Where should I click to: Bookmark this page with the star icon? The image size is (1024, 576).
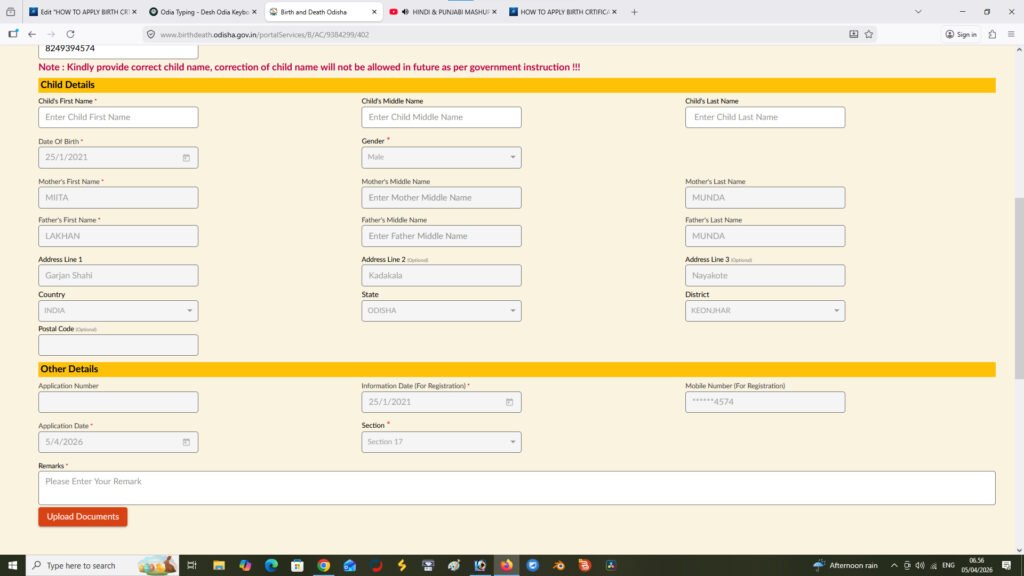(x=869, y=34)
